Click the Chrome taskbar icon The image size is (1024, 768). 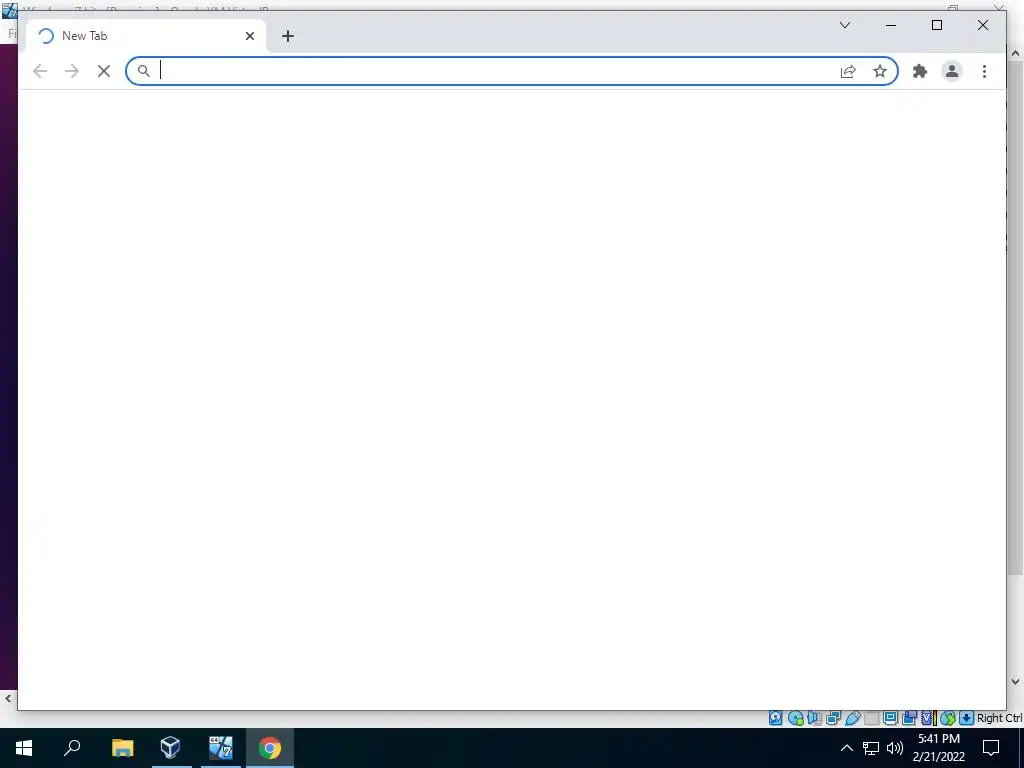[270, 748]
